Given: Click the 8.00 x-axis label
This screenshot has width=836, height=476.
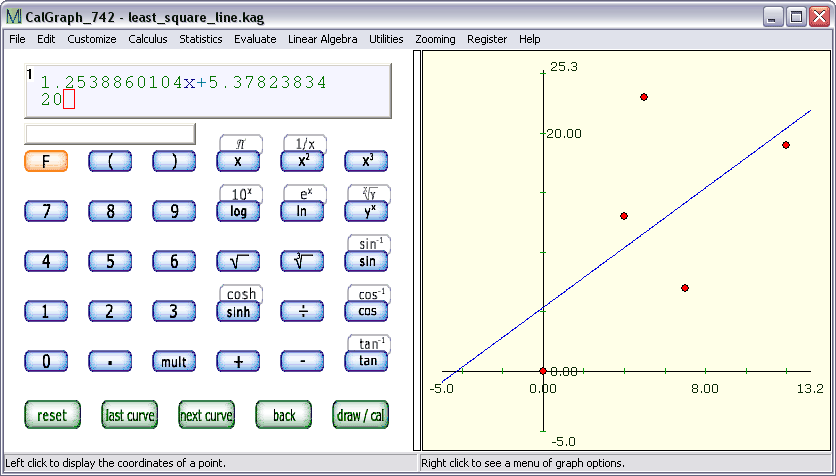Looking at the screenshot, I should [705, 389].
